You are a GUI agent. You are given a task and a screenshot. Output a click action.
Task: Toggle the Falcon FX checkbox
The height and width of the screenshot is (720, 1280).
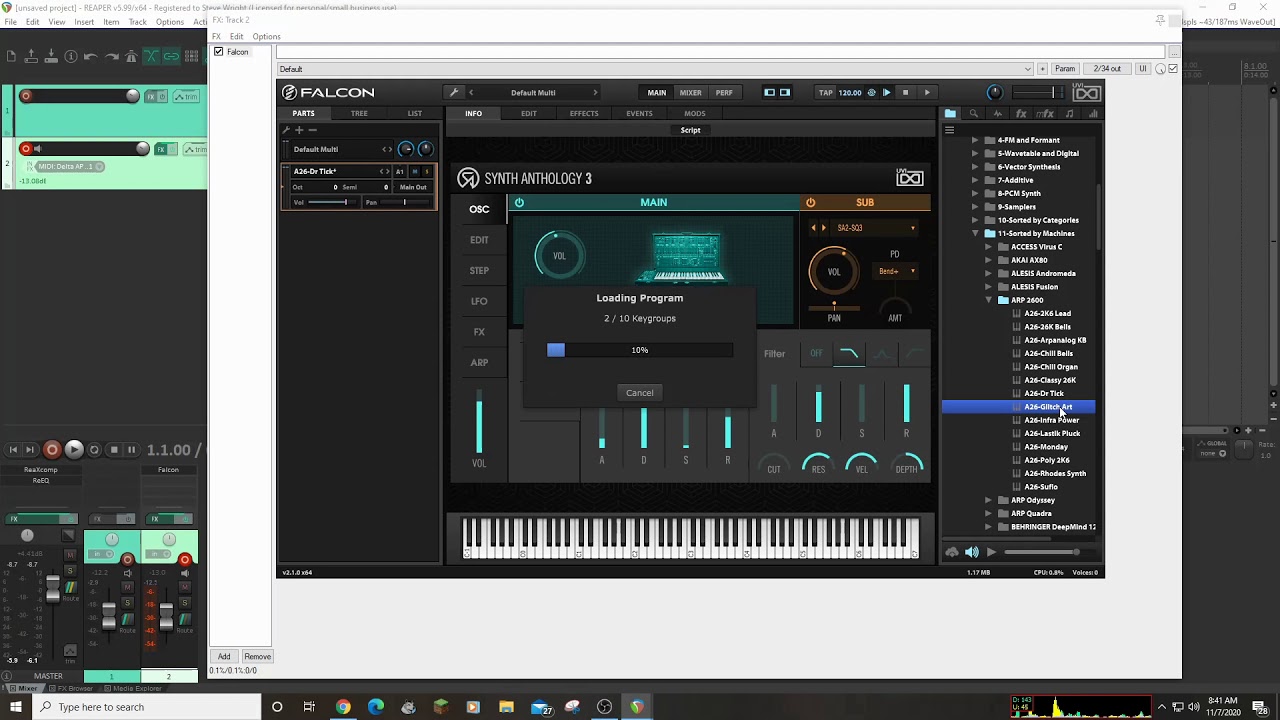click(x=219, y=52)
